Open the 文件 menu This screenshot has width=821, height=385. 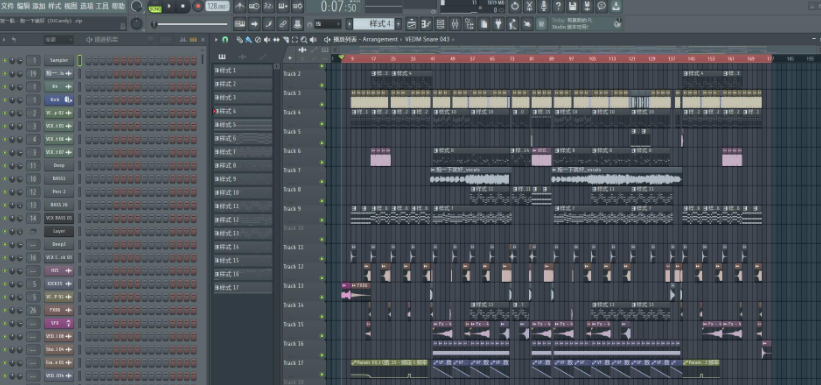(7, 6)
